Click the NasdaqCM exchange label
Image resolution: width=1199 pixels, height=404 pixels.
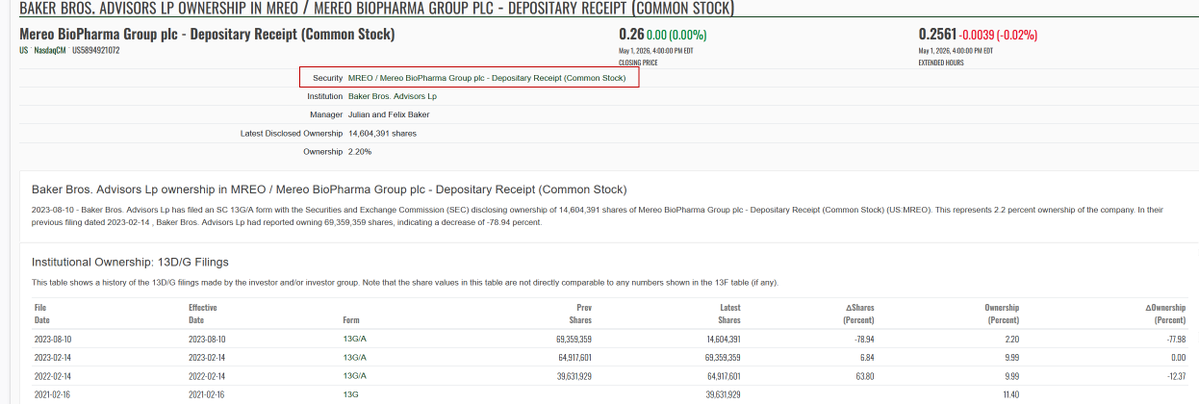(50, 50)
